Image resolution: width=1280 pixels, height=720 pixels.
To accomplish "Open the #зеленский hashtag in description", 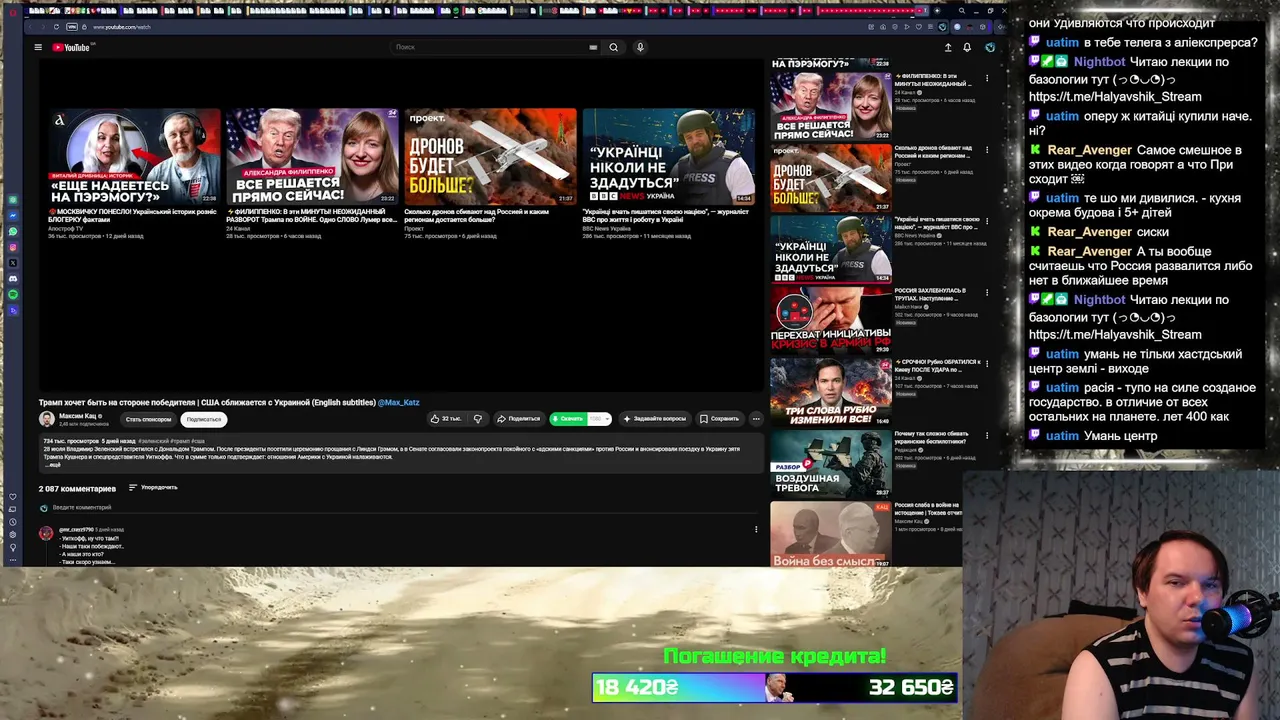I will coord(154,441).
